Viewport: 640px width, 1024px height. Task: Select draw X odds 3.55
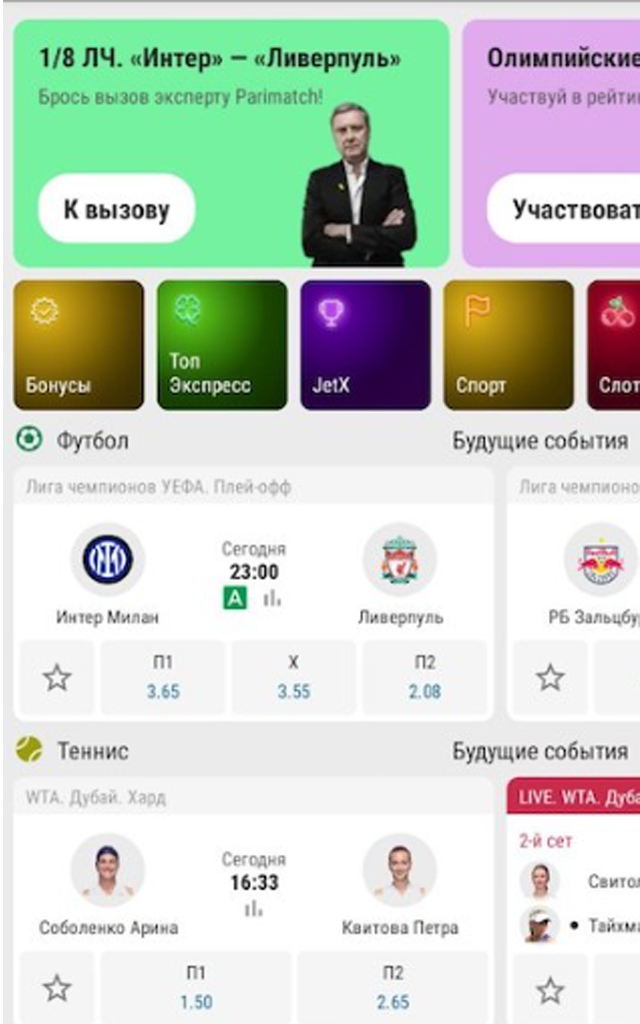294,677
